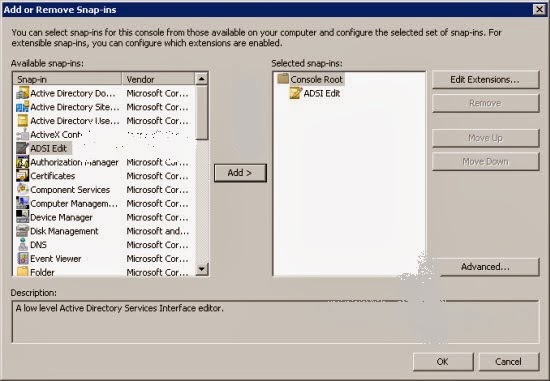Click the Active Directory Users snap-in icon
The width and height of the screenshot is (550, 381).
(x=23, y=121)
